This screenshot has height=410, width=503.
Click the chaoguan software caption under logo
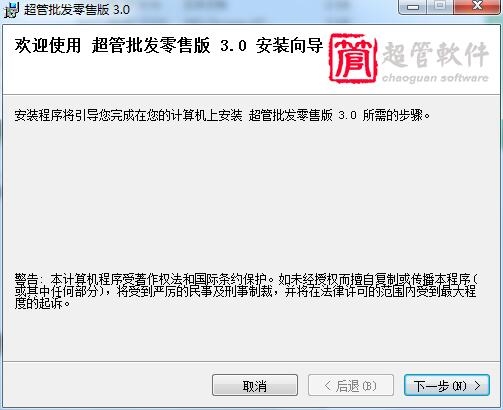435,78
